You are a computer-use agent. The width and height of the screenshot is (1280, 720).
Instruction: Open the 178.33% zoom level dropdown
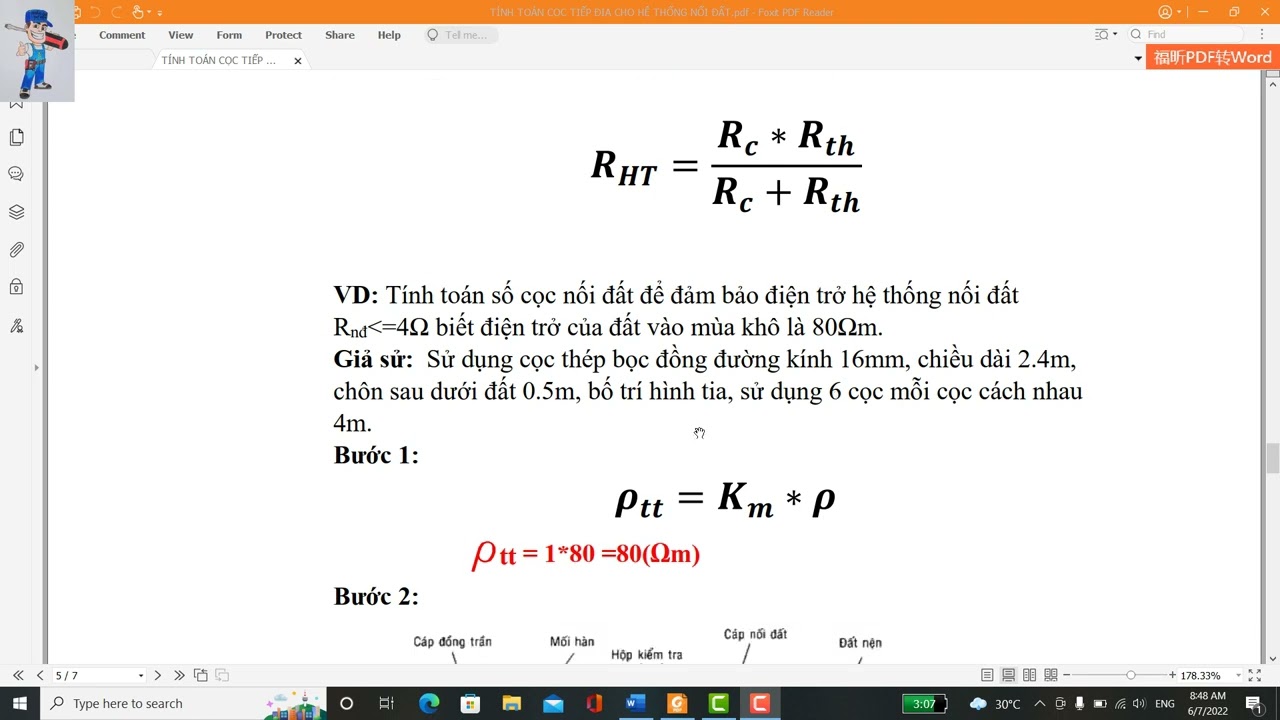pyautogui.click(x=1239, y=676)
